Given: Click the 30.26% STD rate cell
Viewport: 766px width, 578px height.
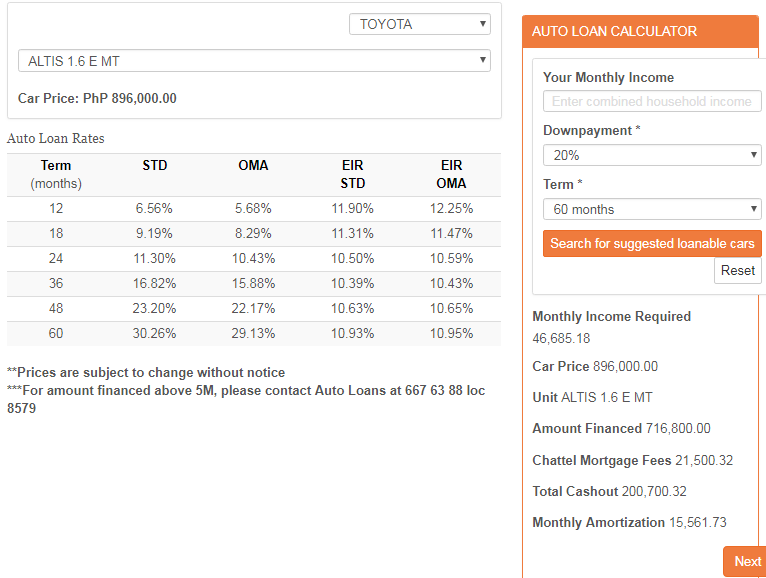Looking at the screenshot, I should [x=154, y=333].
